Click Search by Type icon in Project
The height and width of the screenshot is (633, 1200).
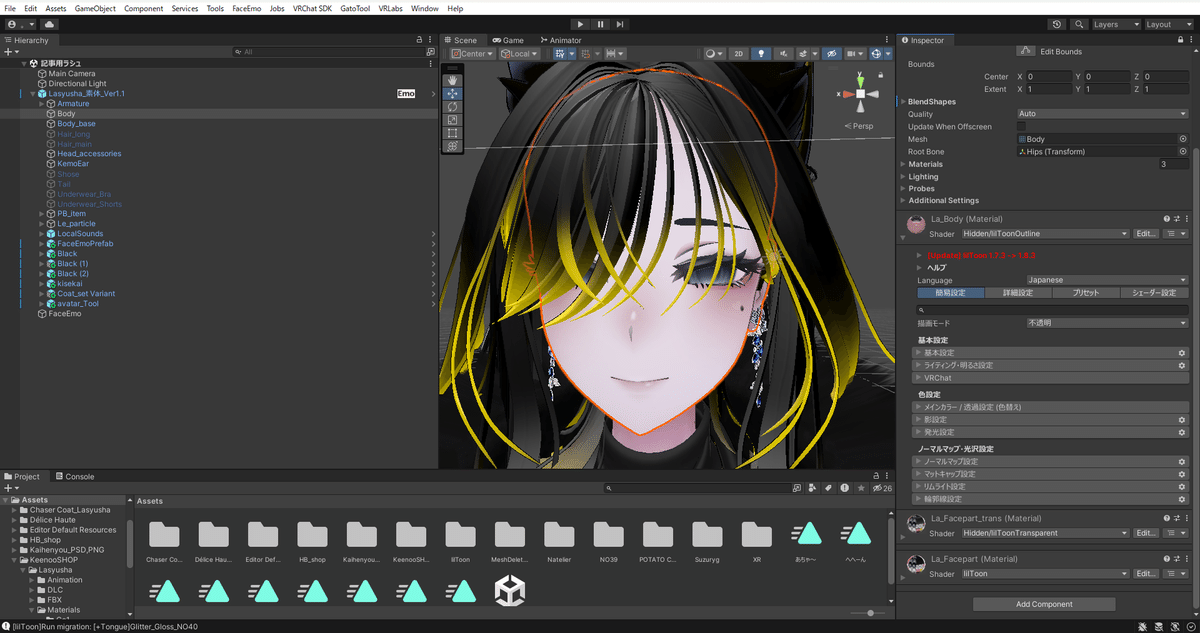click(x=812, y=488)
